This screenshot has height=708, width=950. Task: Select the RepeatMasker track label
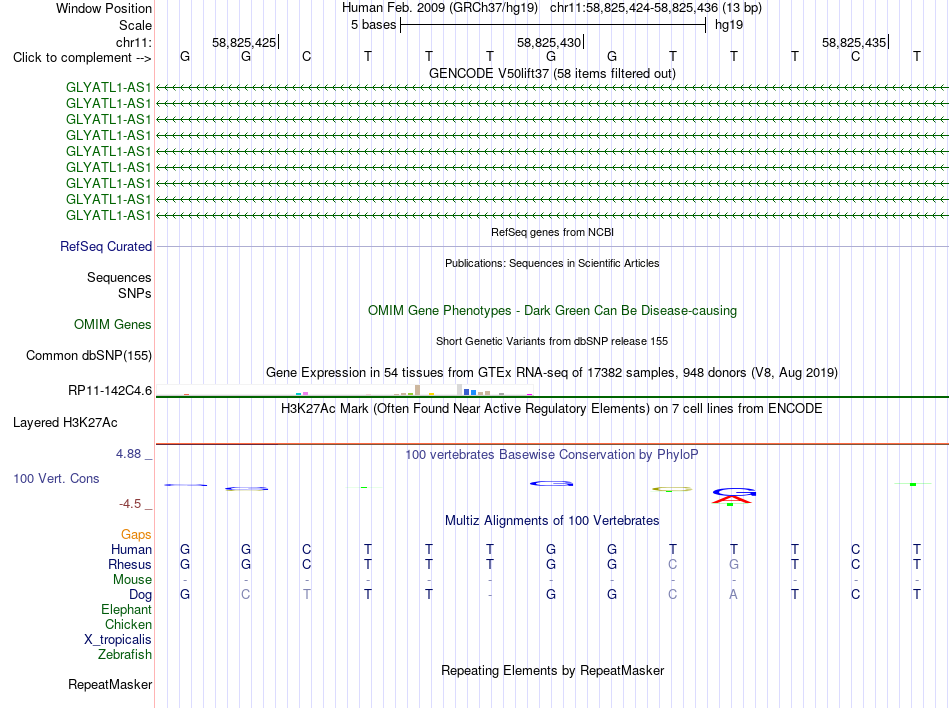(110, 684)
